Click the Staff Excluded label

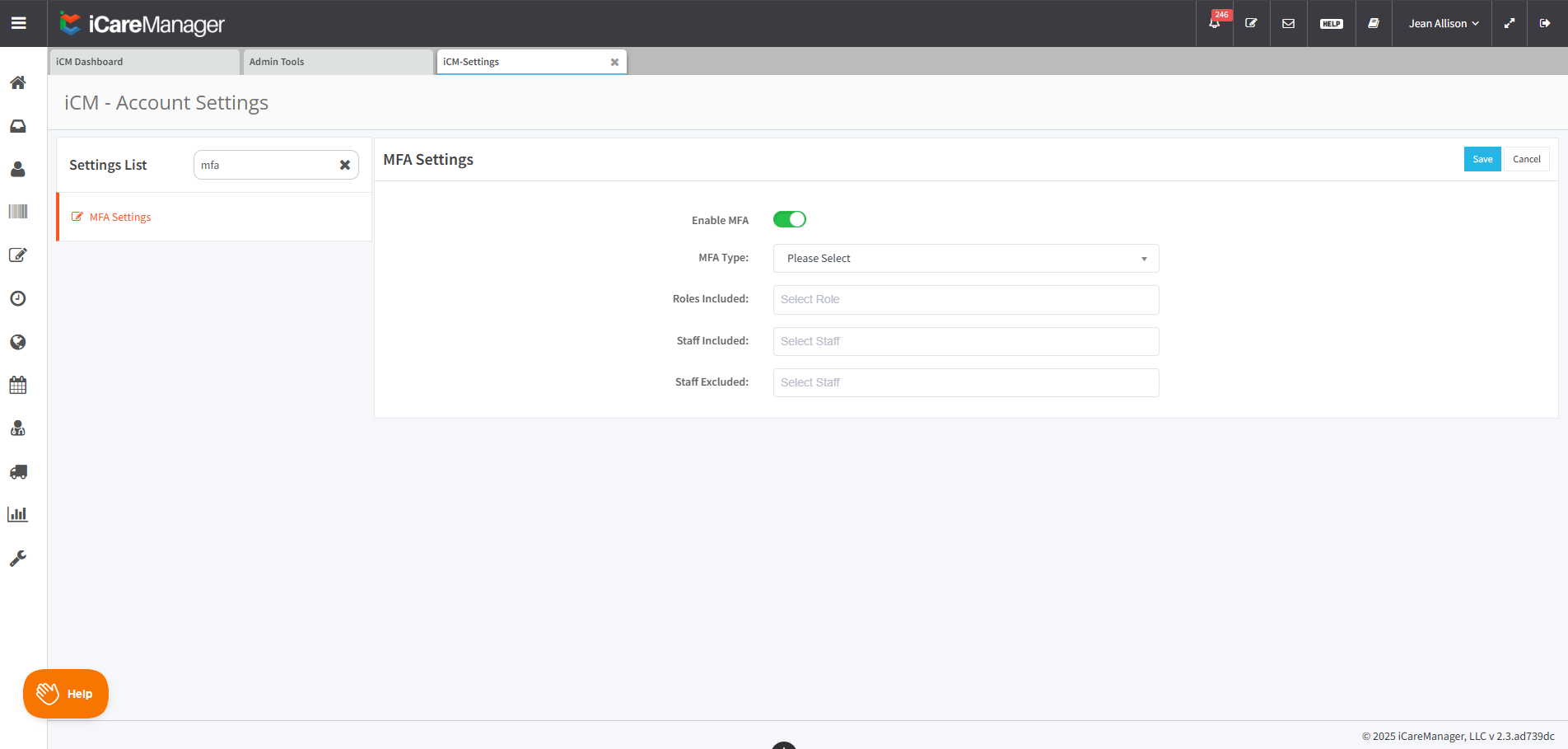(712, 382)
